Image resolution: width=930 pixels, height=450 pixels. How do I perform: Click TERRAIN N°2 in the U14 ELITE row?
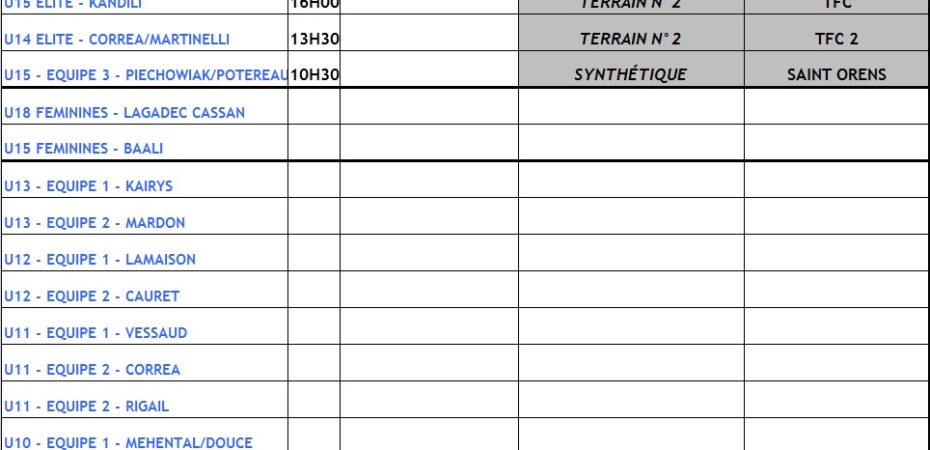[x=630, y=40]
